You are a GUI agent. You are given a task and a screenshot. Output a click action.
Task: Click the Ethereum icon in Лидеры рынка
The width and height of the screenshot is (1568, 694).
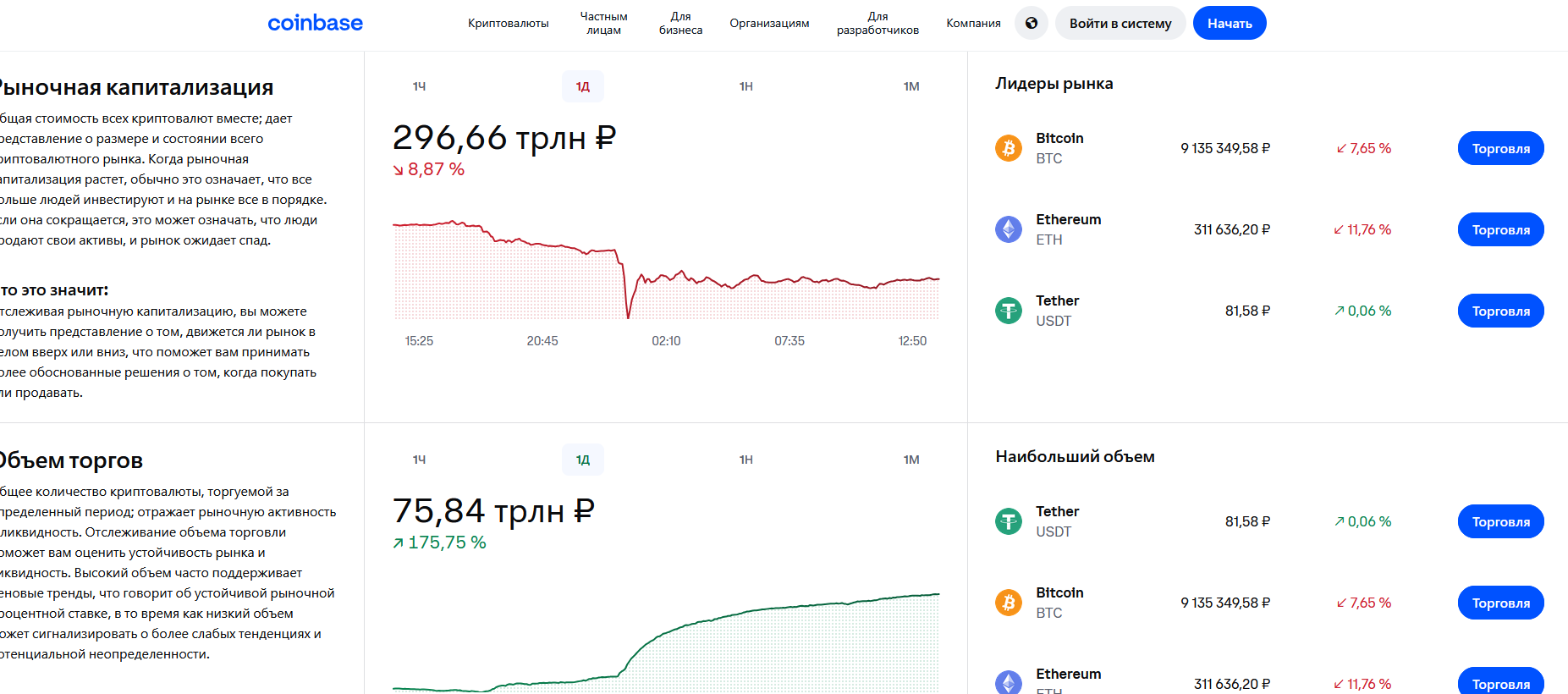tap(1009, 229)
